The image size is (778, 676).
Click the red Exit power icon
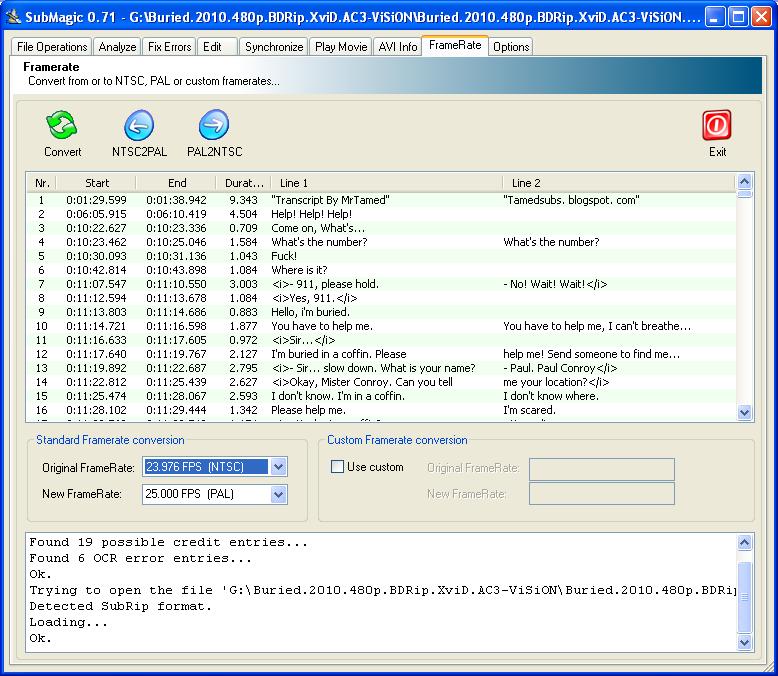click(x=716, y=125)
